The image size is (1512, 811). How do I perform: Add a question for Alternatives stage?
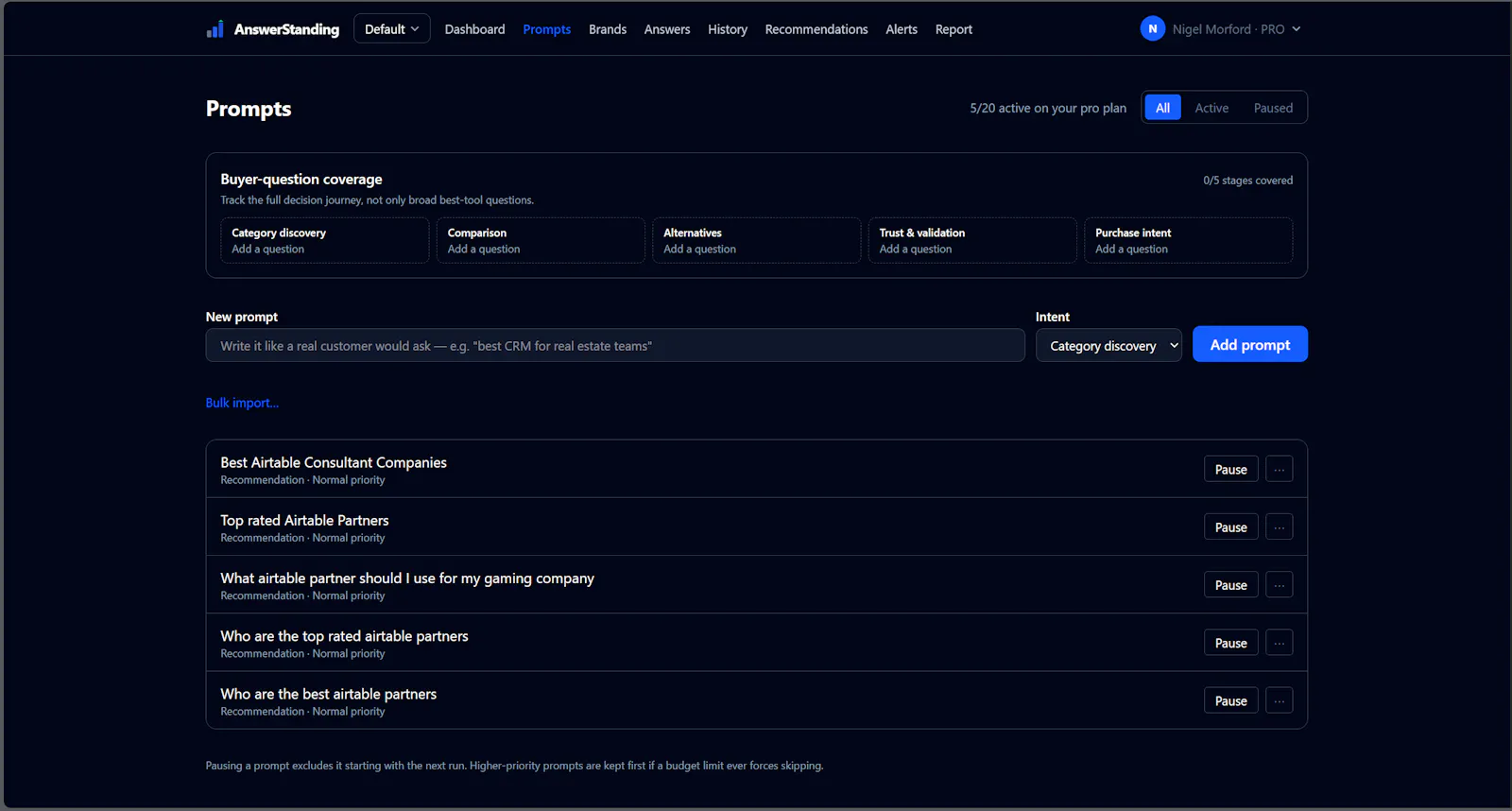(757, 240)
